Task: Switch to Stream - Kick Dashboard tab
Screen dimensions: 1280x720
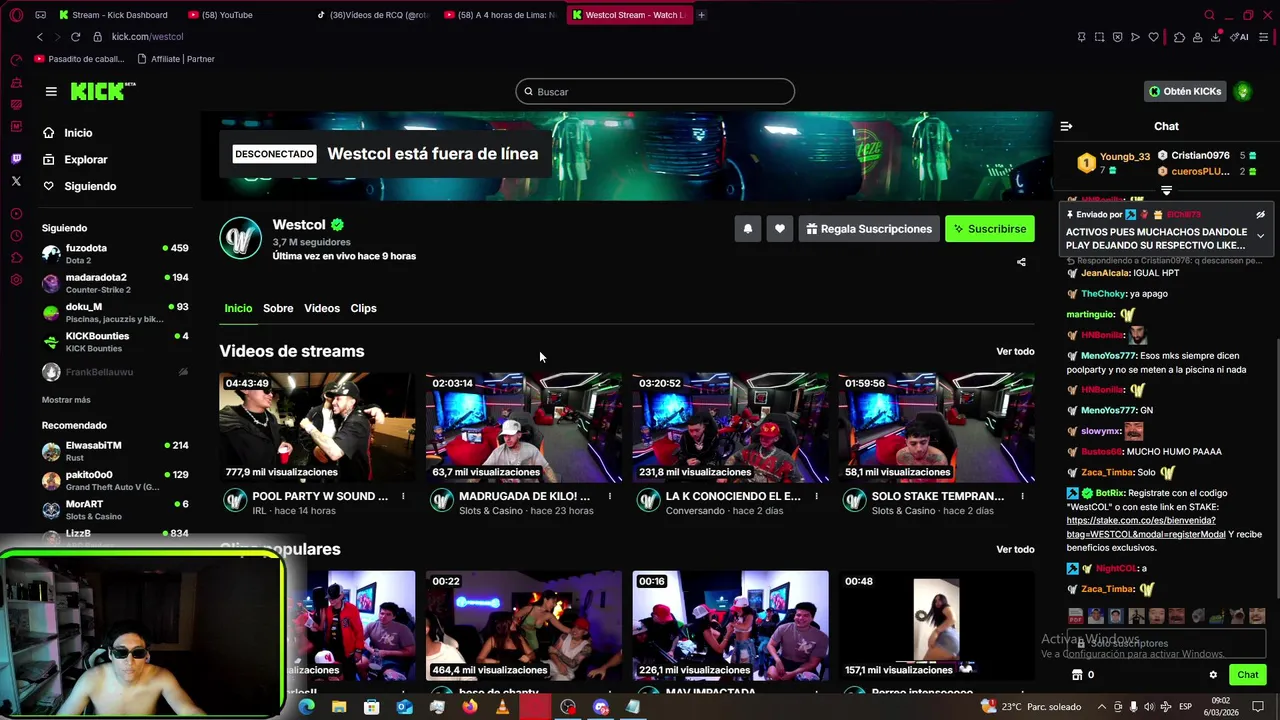Action: [114, 15]
